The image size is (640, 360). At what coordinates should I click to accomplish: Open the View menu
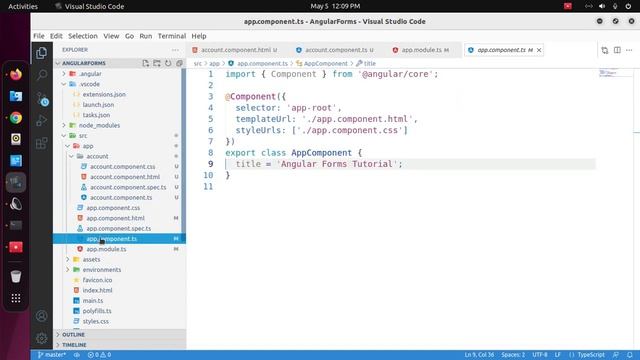click(111, 36)
